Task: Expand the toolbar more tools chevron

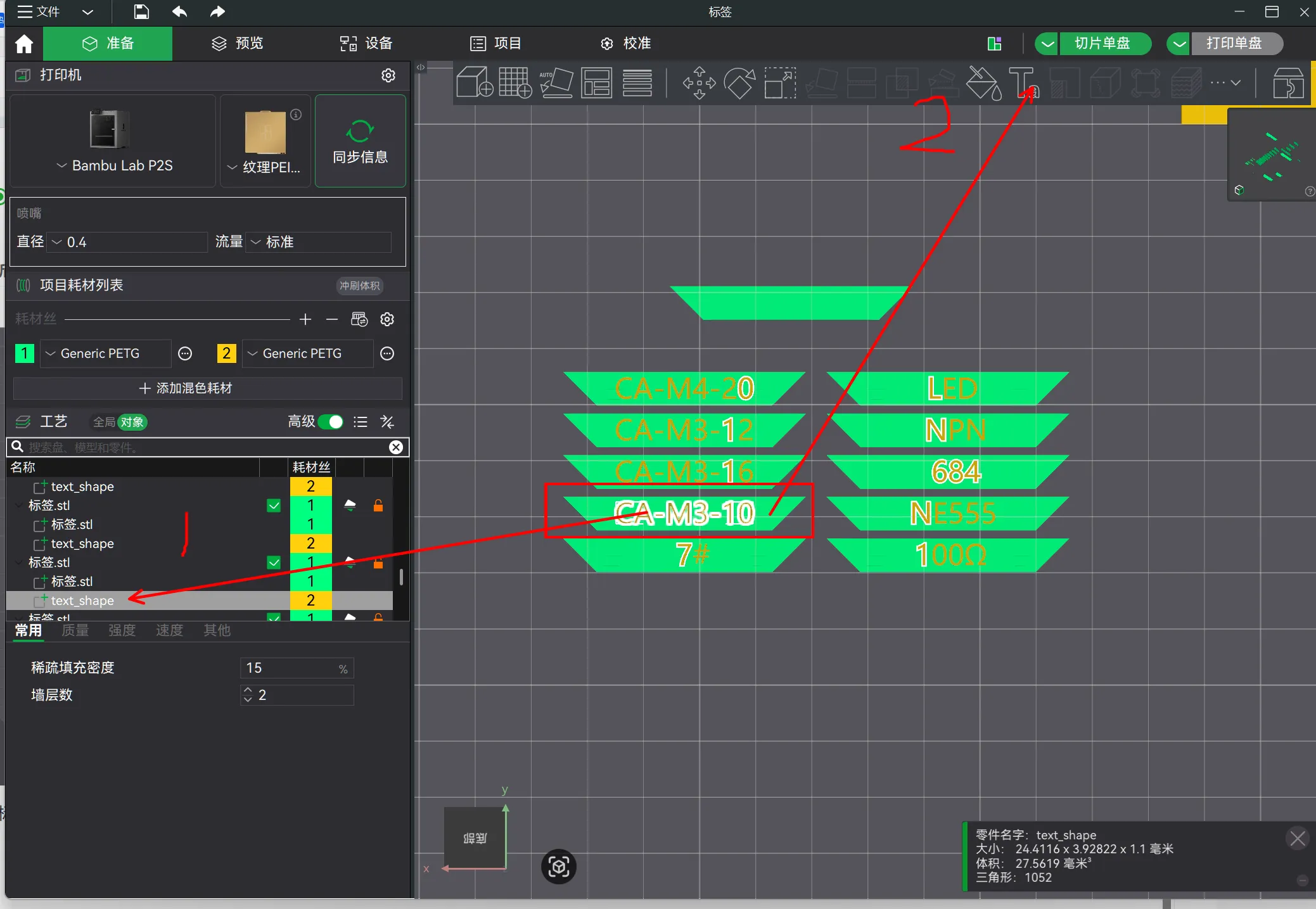Action: click(x=1236, y=83)
